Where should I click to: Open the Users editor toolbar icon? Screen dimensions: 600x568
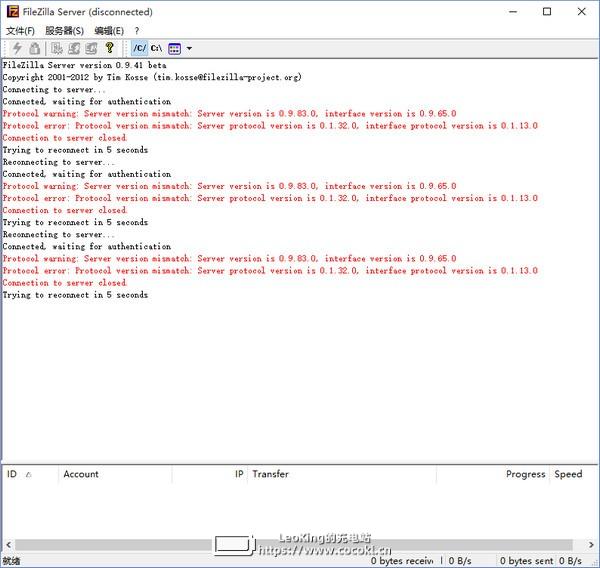pos(74,48)
